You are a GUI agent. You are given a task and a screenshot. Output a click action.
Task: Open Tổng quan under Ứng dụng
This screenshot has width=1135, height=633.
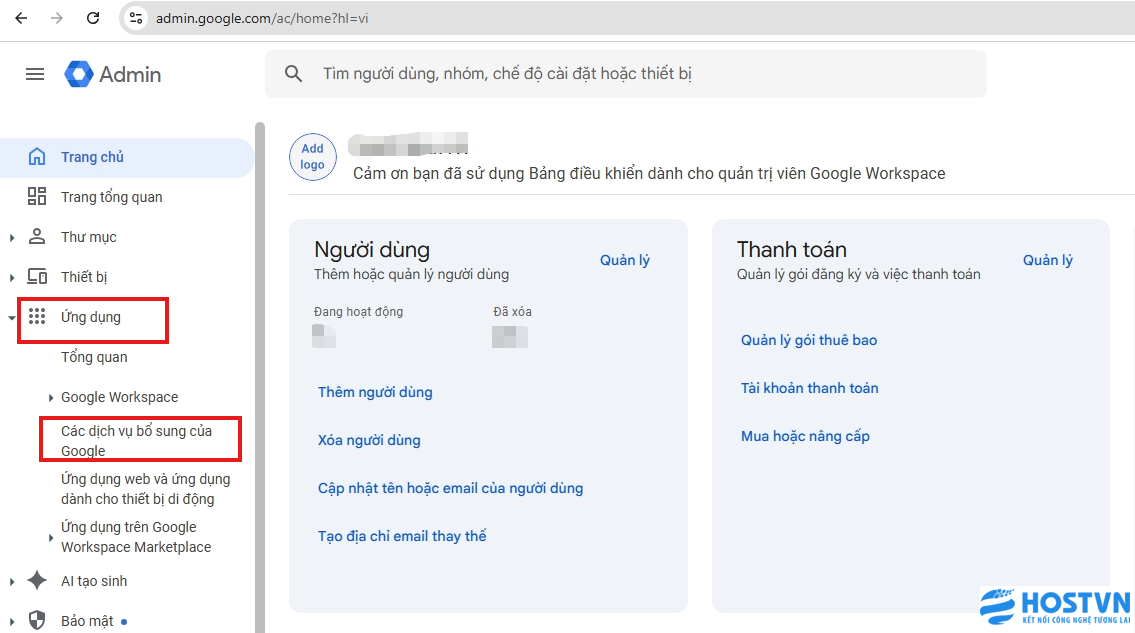pyautogui.click(x=94, y=357)
